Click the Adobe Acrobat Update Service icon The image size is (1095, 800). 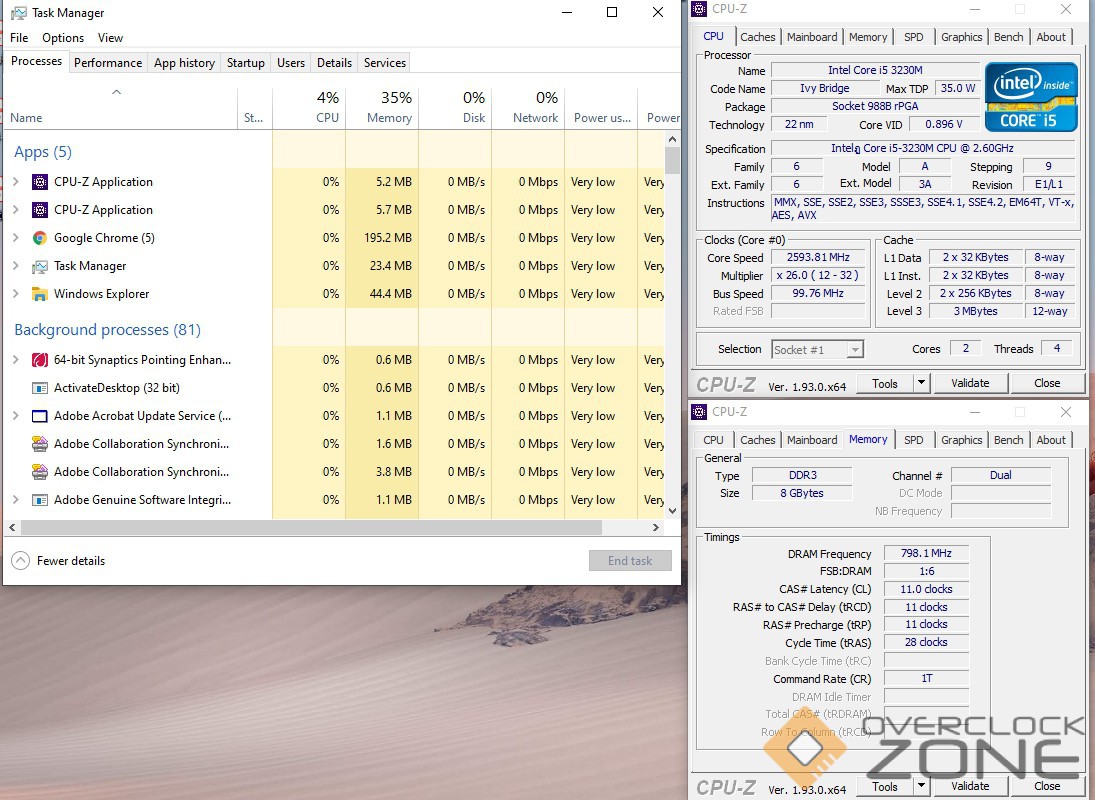40,416
